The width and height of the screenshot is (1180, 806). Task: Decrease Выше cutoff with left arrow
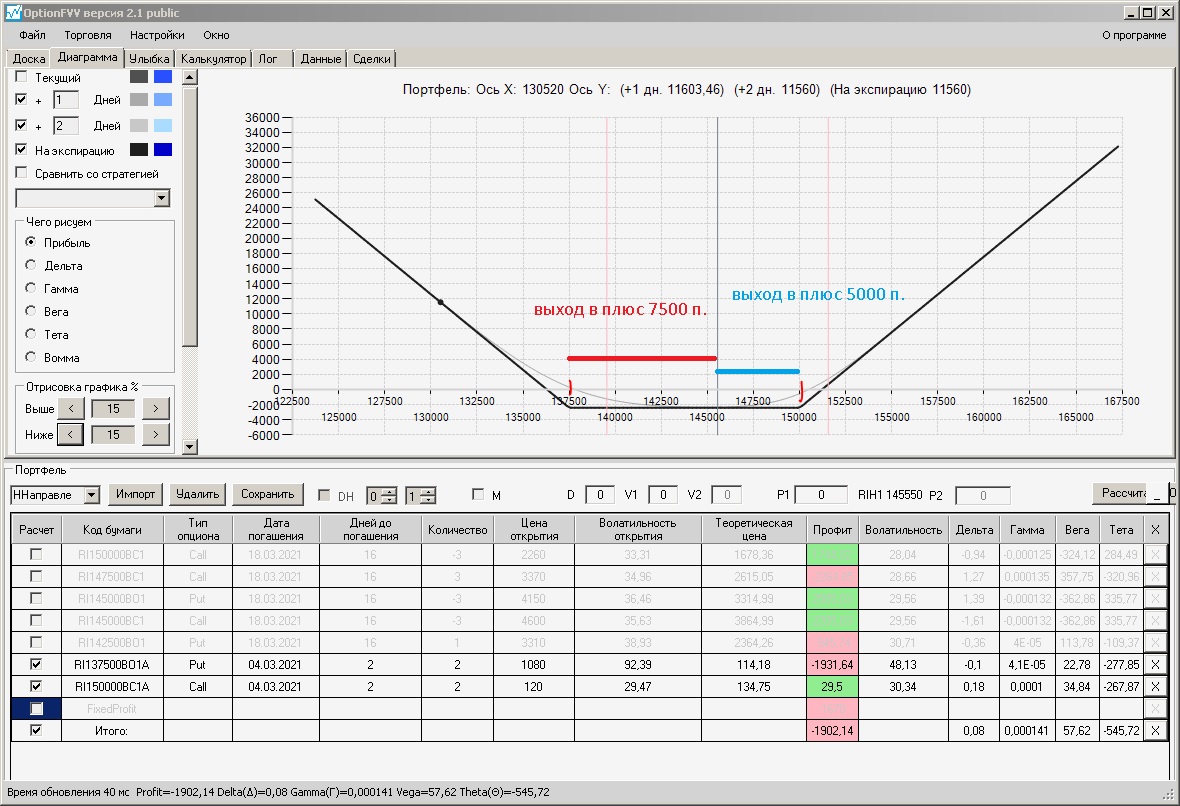click(71, 408)
